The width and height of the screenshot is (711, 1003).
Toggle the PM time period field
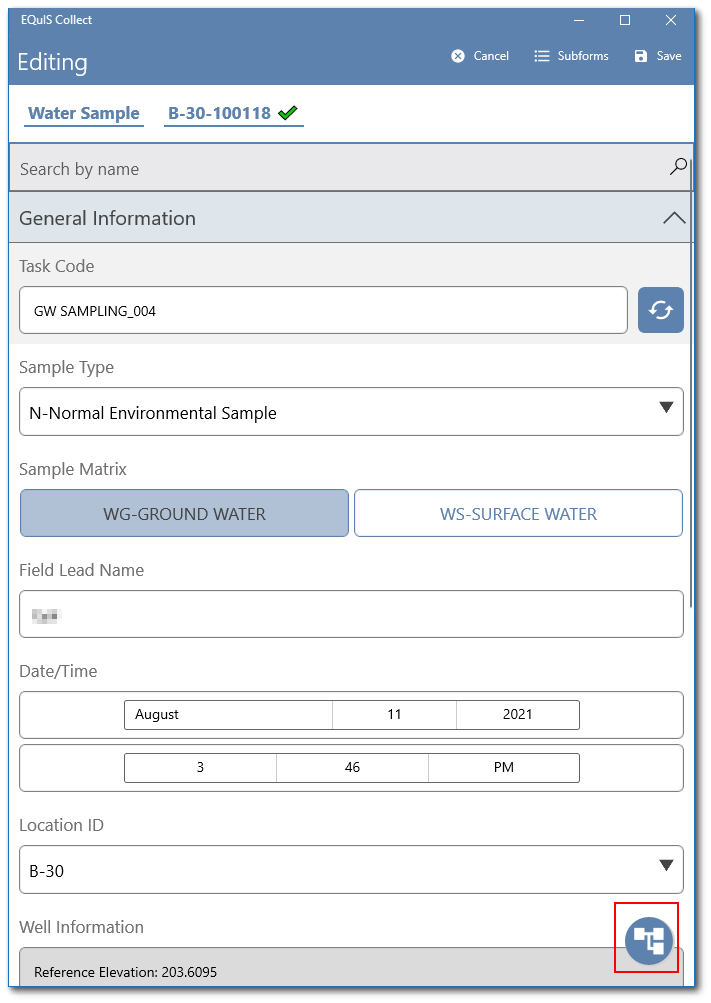tap(503, 767)
